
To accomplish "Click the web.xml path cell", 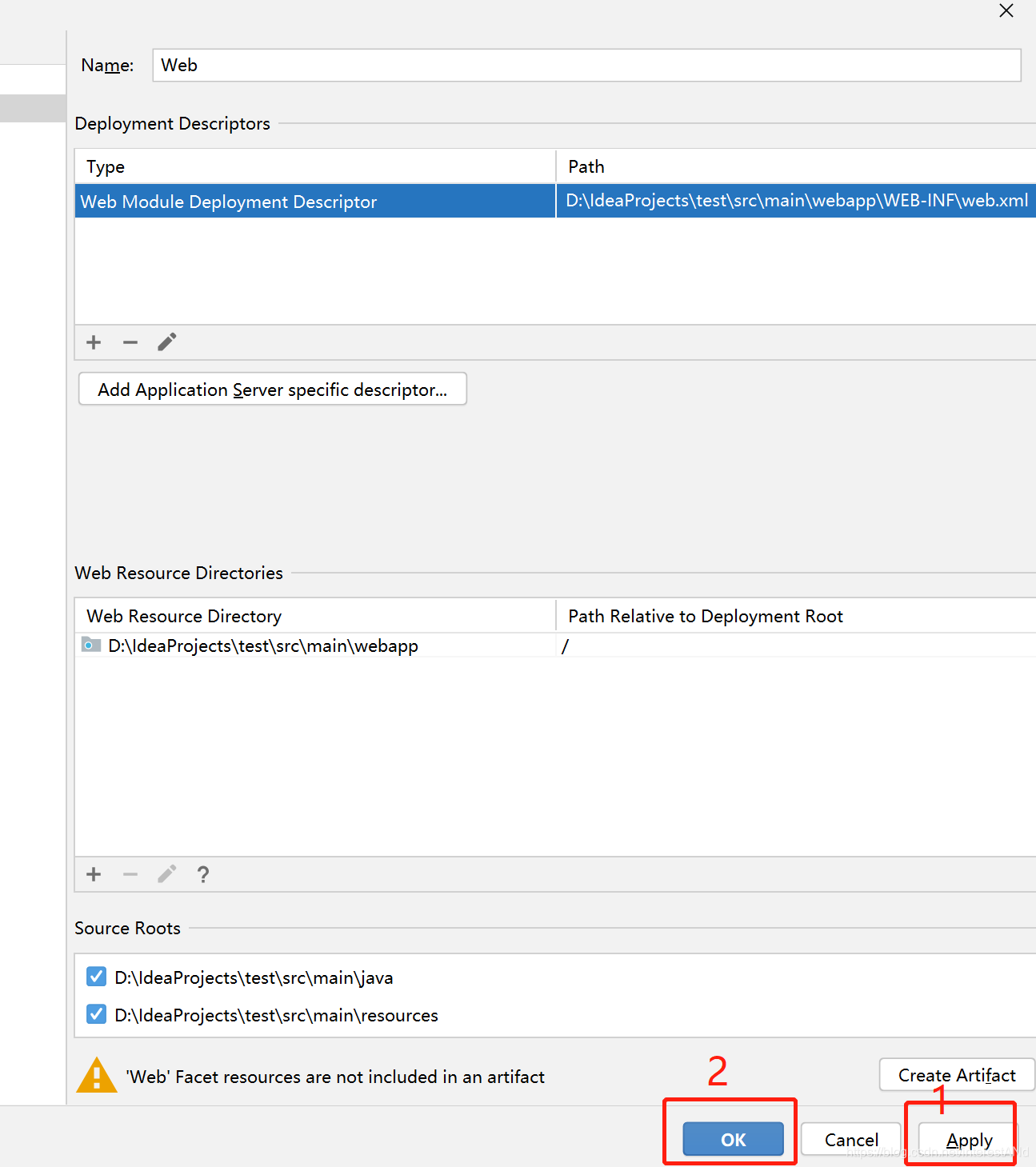I will tap(796, 201).
